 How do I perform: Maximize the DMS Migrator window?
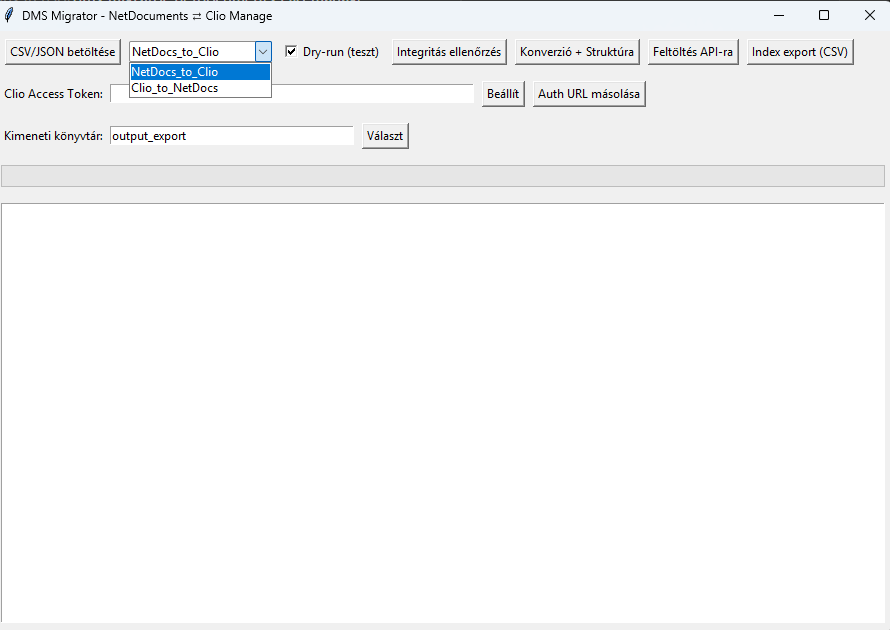[x=824, y=15]
